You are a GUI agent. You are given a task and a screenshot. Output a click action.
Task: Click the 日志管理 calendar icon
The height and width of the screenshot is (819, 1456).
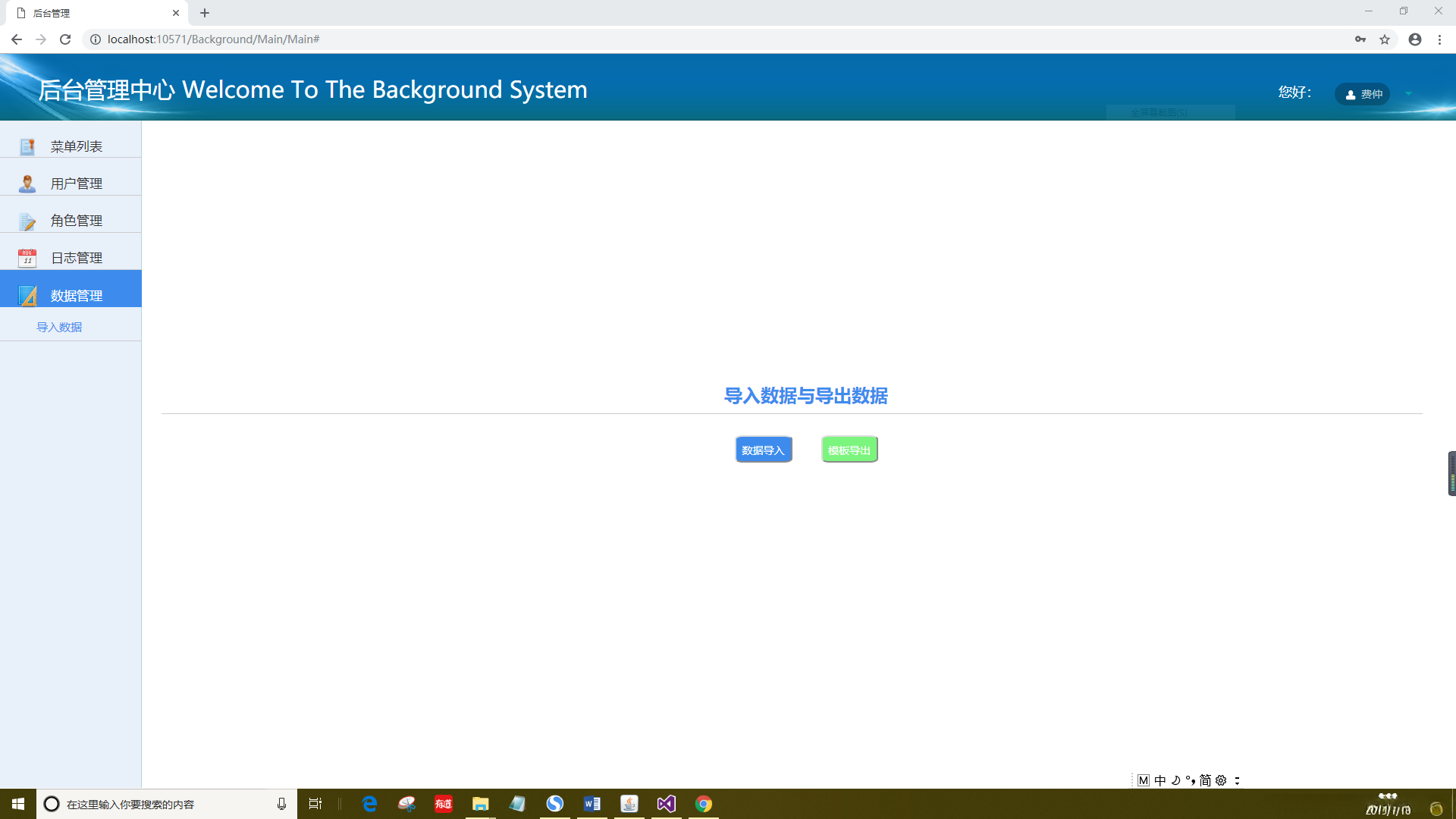[x=27, y=258]
